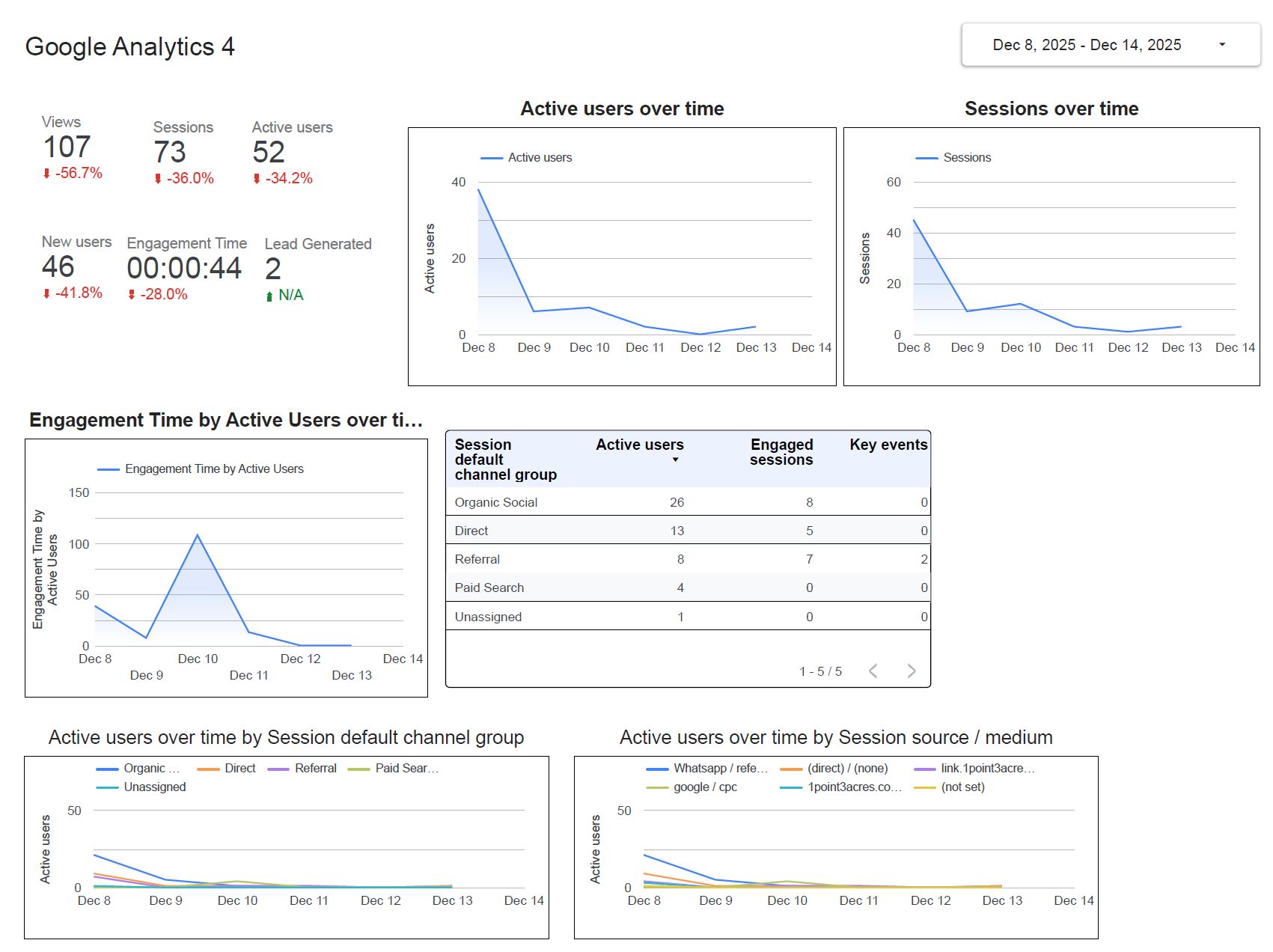Click the next page chevron below the channel table
The height and width of the screenshot is (952, 1273).
point(911,671)
